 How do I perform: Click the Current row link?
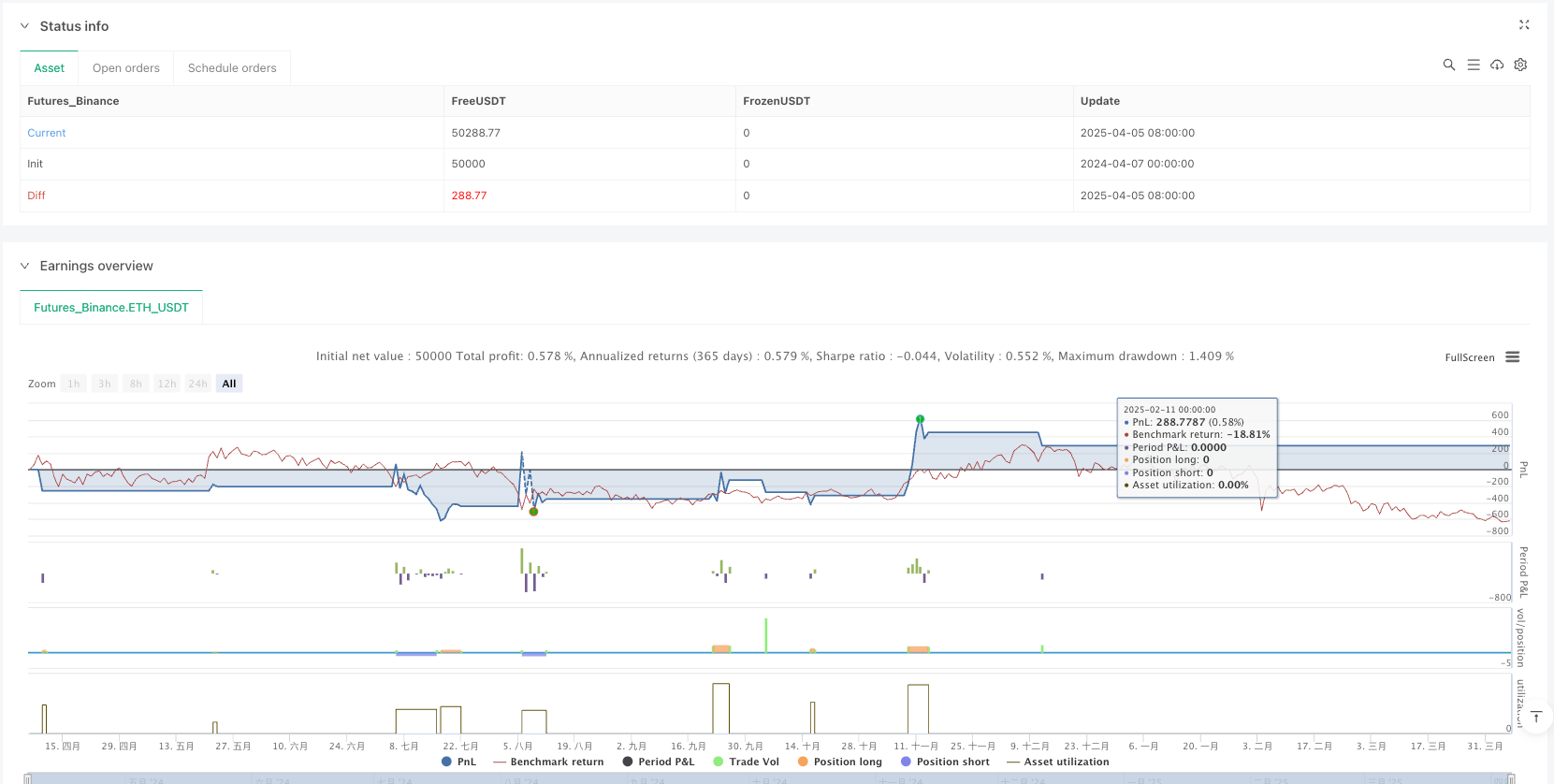click(x=47, y=133)
